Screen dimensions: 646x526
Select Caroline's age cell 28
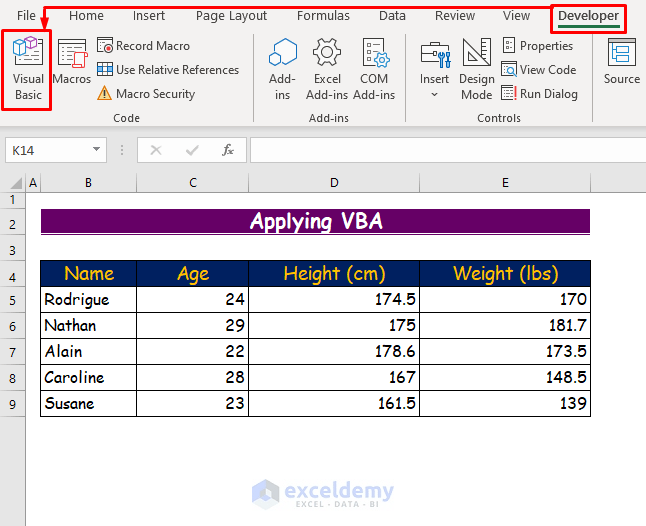point(192,377)
